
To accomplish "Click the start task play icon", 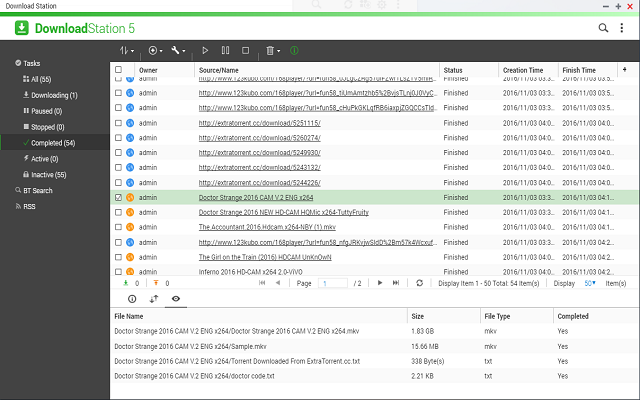I will [205, 49].
